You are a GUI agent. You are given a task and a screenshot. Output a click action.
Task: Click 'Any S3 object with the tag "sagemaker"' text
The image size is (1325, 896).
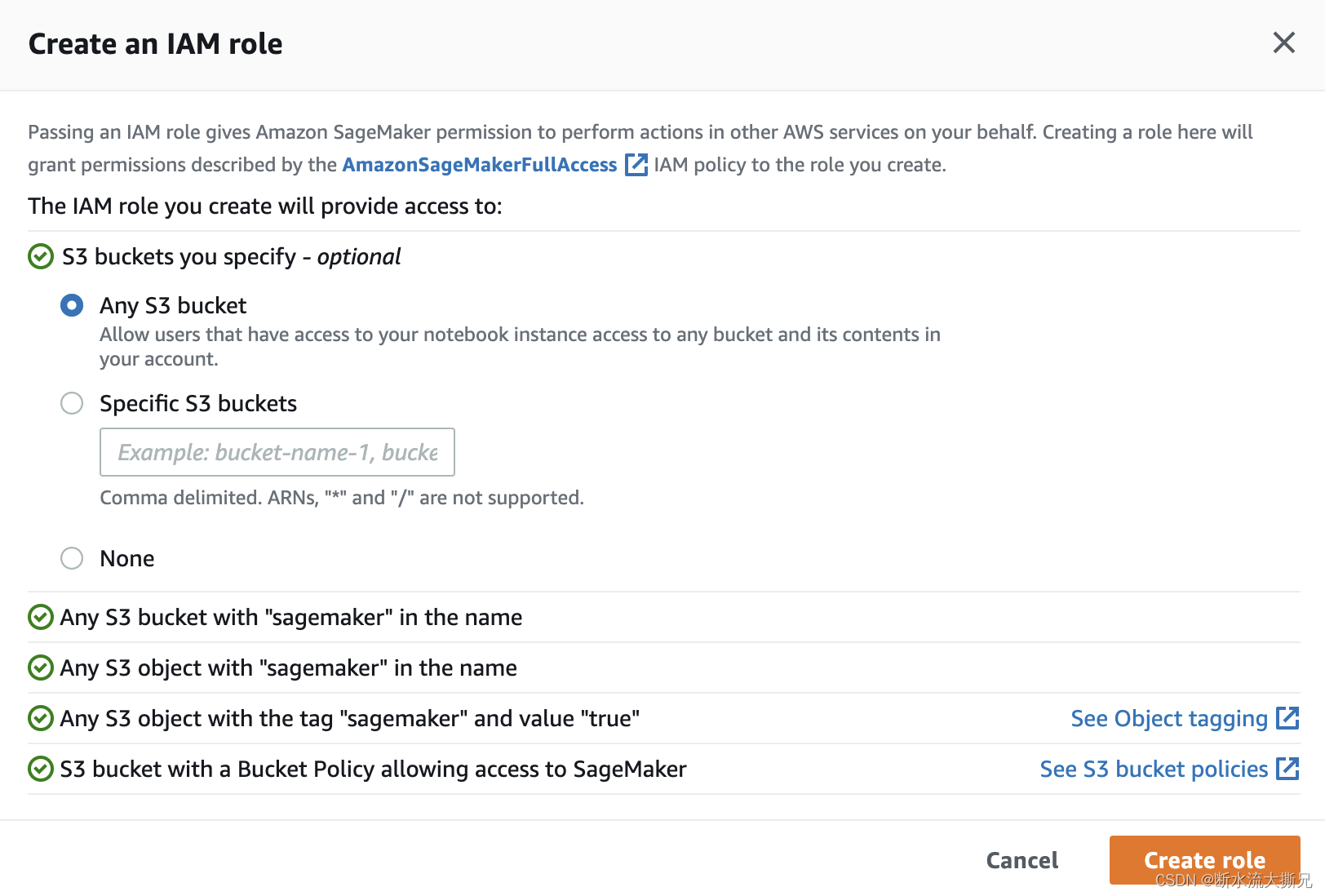point(350,719)
